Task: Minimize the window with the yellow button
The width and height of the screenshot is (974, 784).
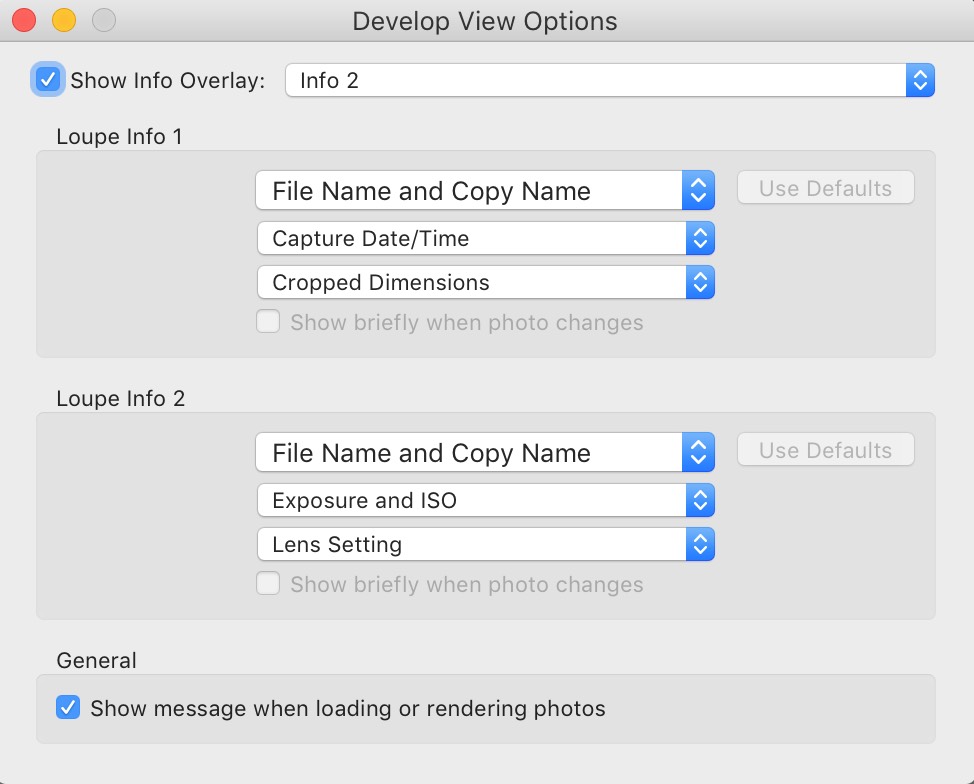Action: 64,21
